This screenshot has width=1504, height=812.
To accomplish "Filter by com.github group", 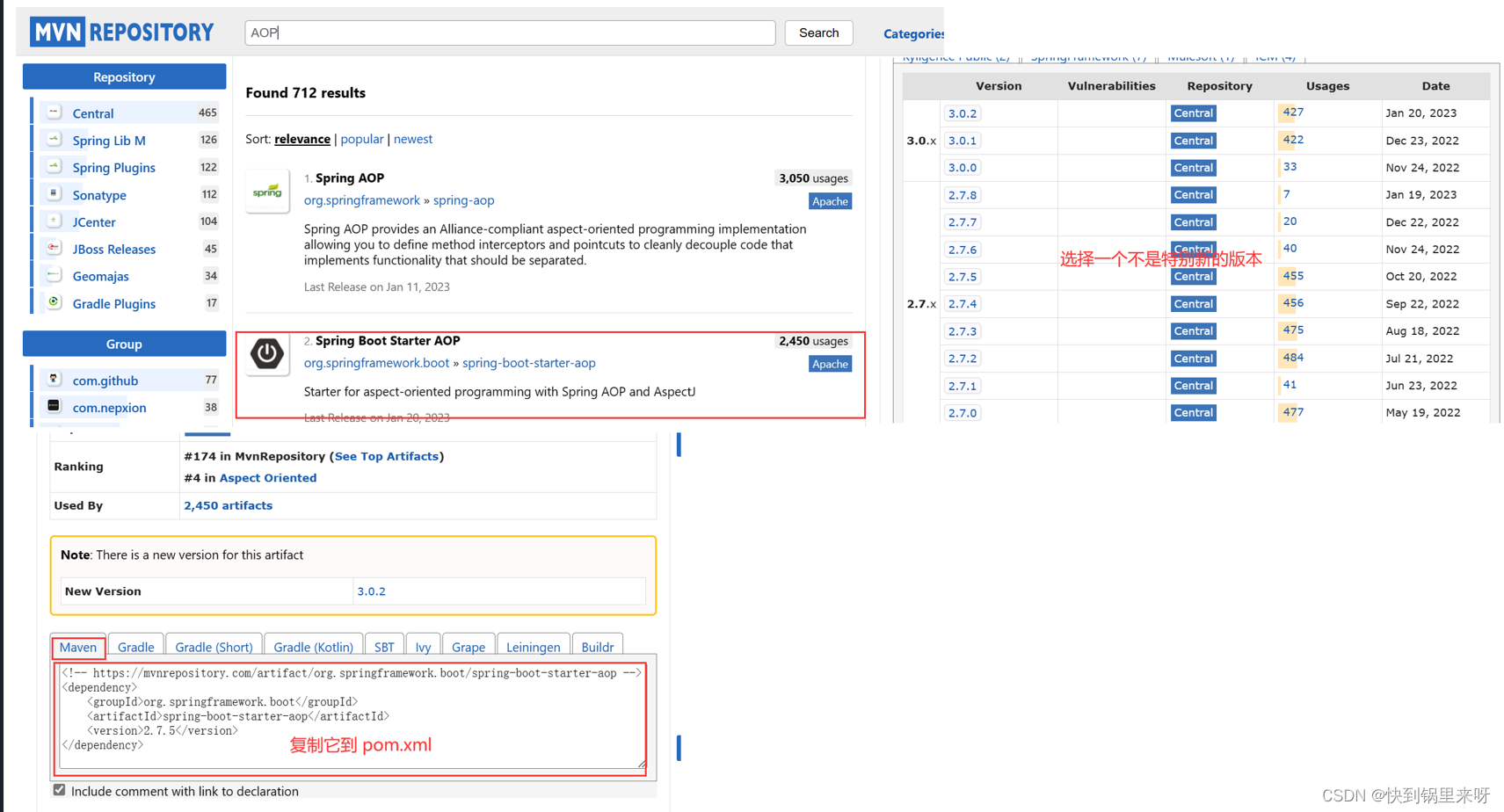I will tap(105, 381).
